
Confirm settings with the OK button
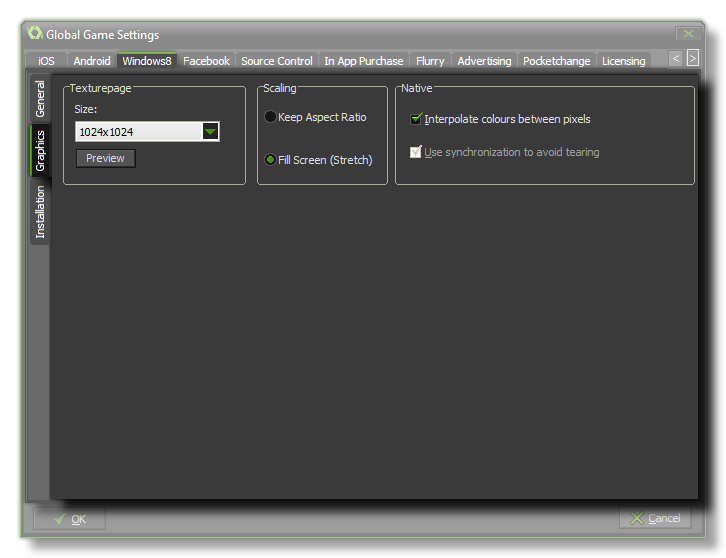coord(69,518)
